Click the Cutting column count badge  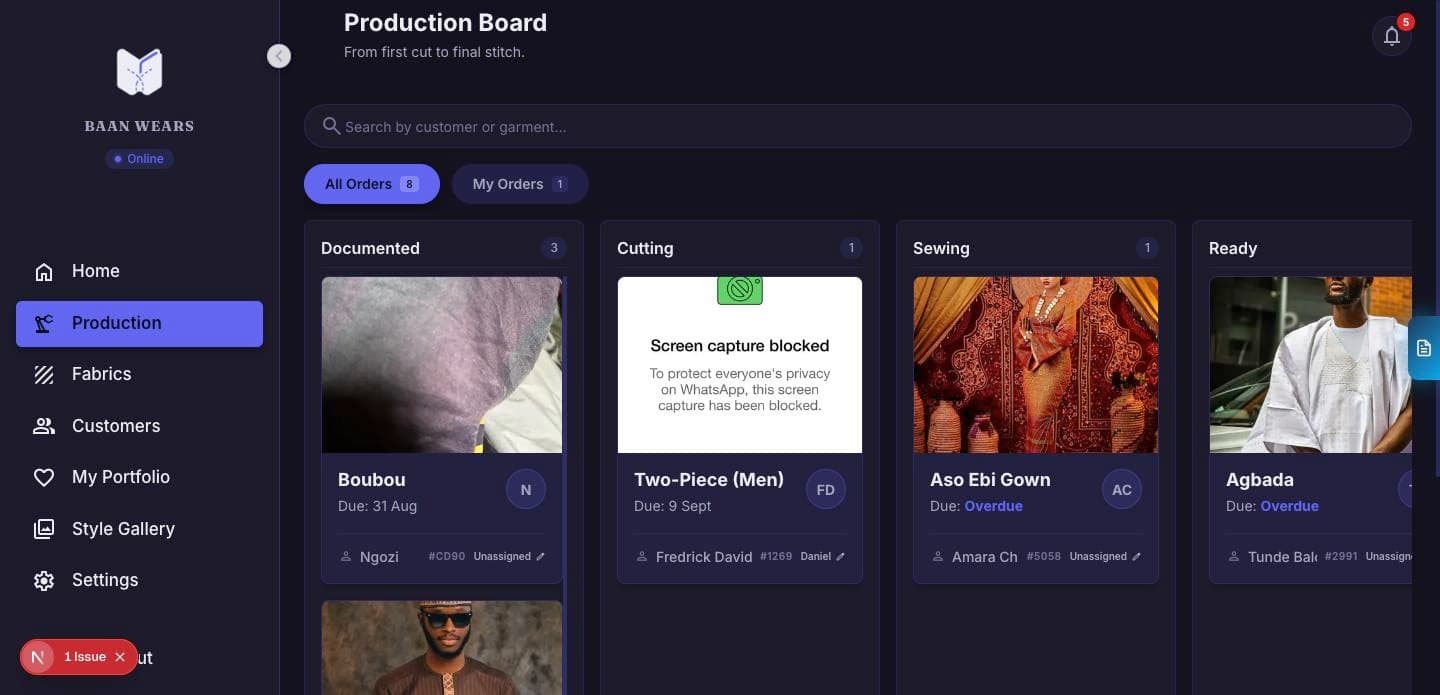[851, 248]
